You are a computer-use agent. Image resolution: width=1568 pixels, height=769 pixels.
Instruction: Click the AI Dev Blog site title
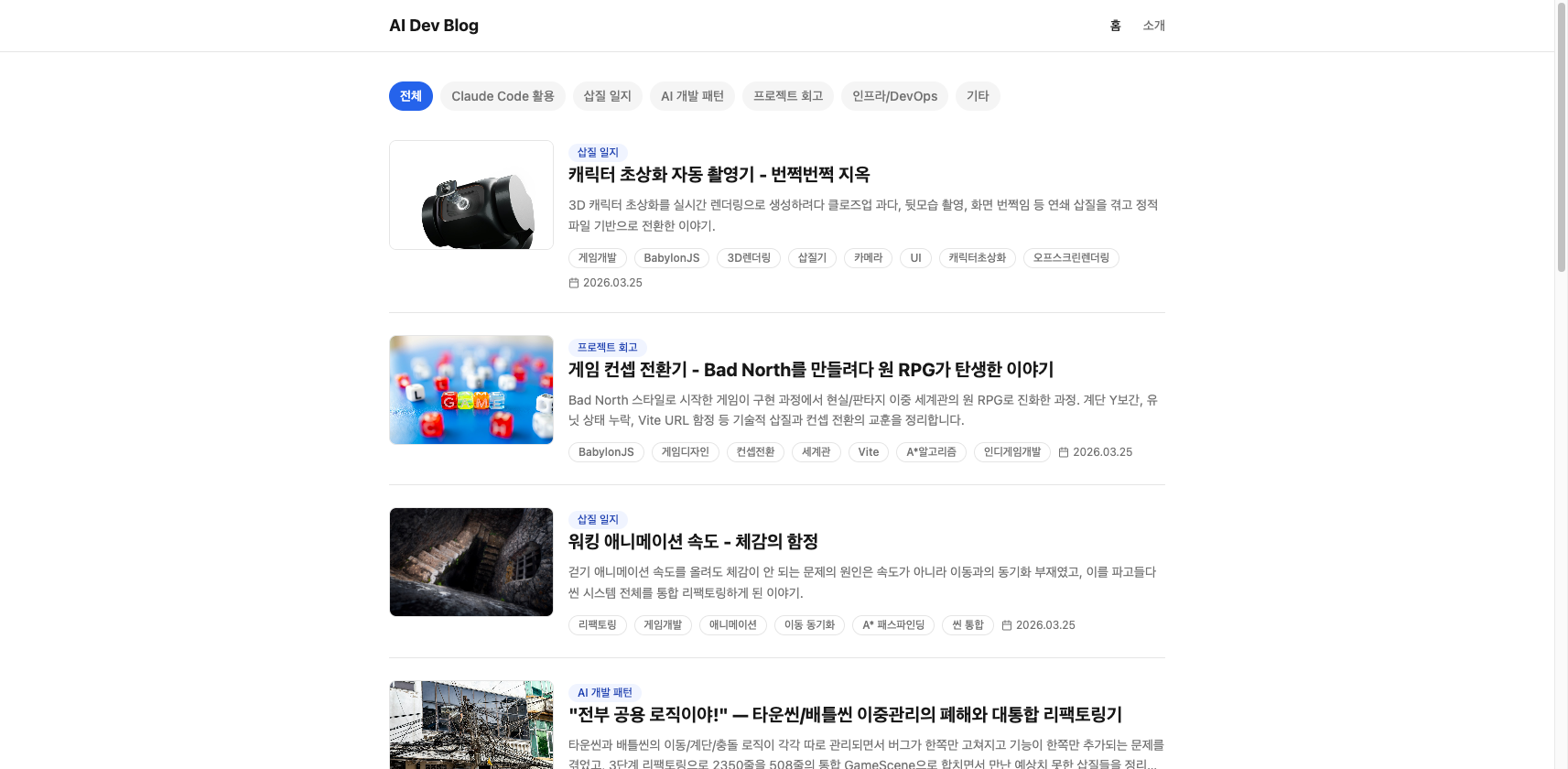(x=434, y=26)
